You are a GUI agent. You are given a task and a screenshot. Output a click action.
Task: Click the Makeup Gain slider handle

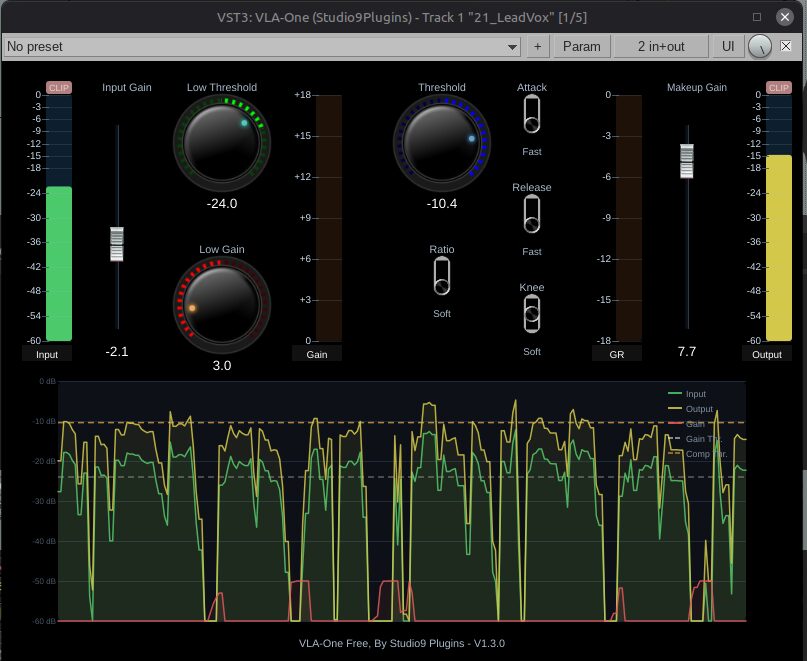687,161
